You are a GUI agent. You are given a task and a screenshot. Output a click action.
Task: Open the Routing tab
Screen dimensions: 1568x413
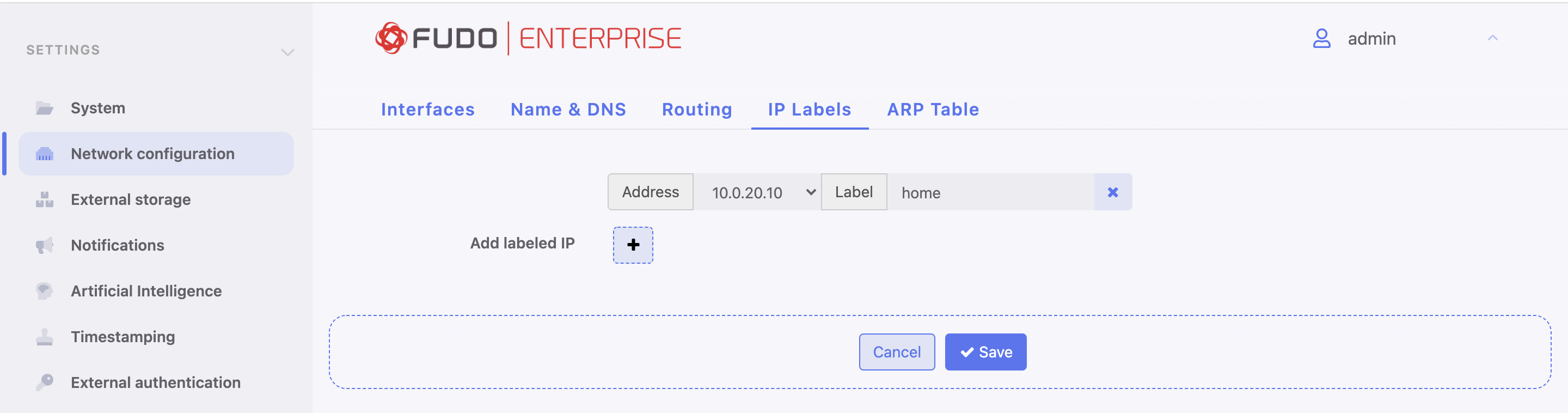click(697, 110)
